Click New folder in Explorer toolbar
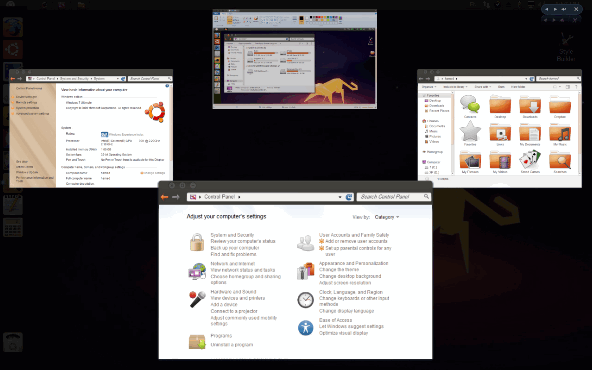592x370 pixels. click(518, 87)
